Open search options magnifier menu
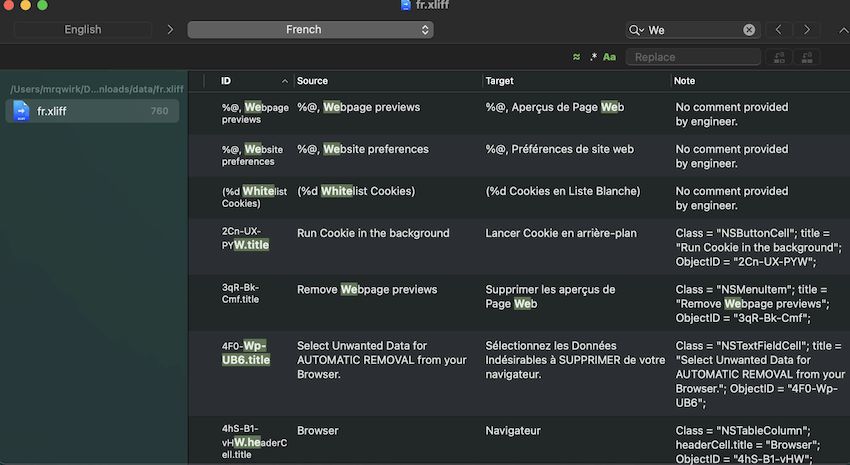850x465 pixels. pyautogui.click(x=636, y=30)
